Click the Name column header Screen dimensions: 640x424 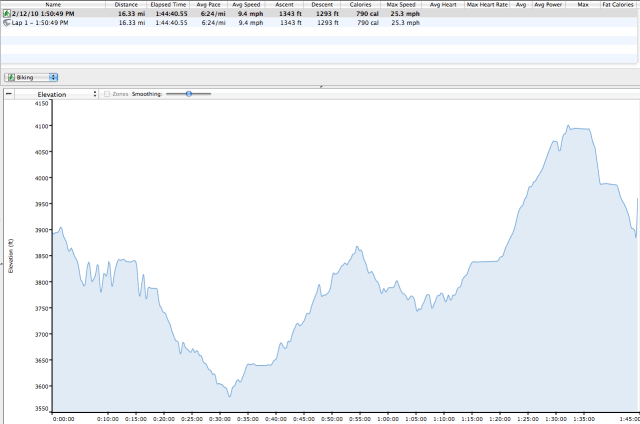pyautogui.click(x=53, y=4)
